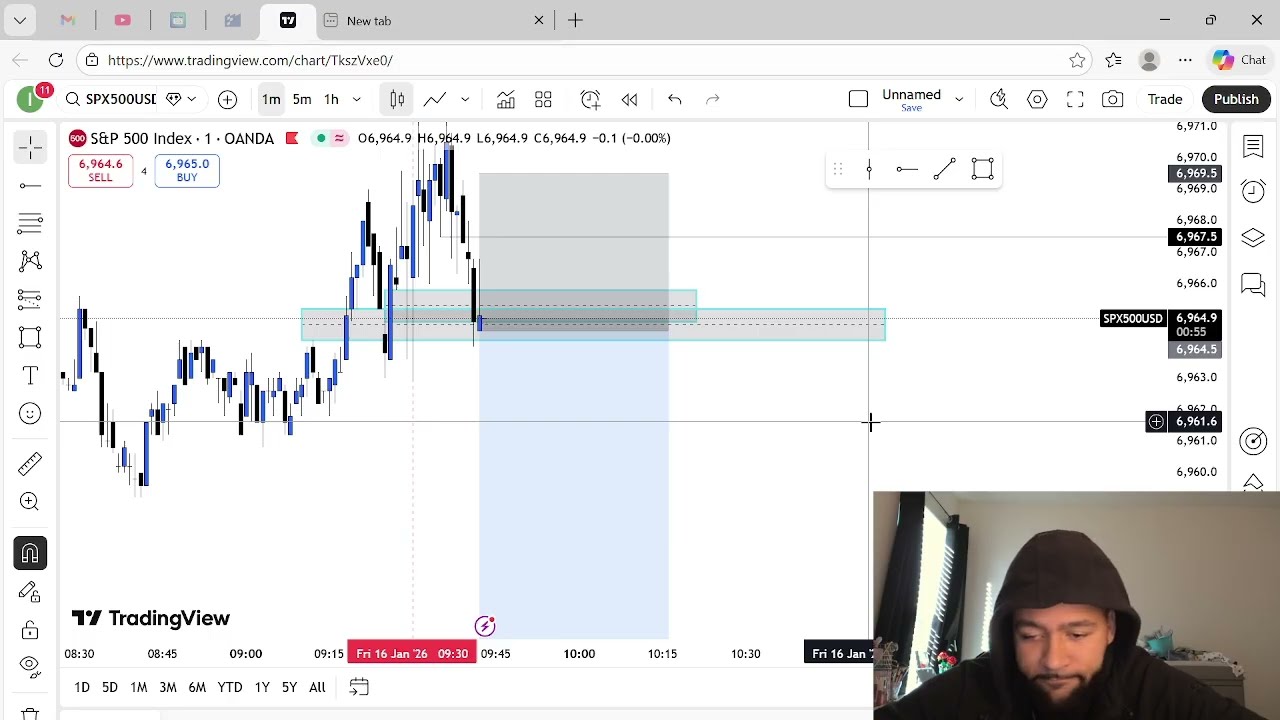Open the SPX500USD symbol search
This screenshot has width=1280, height=720.
(x=111, y=99)
